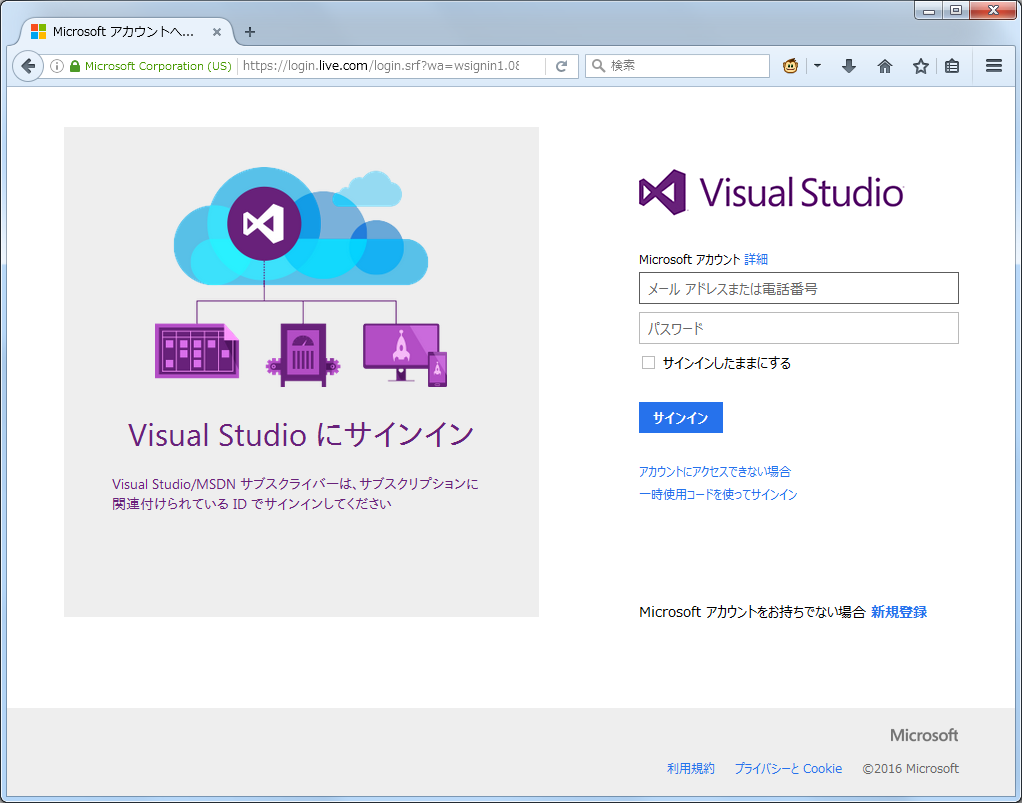Go to the Home page icon
This screenshot has width=1022, height=803.
pos(885,66)
